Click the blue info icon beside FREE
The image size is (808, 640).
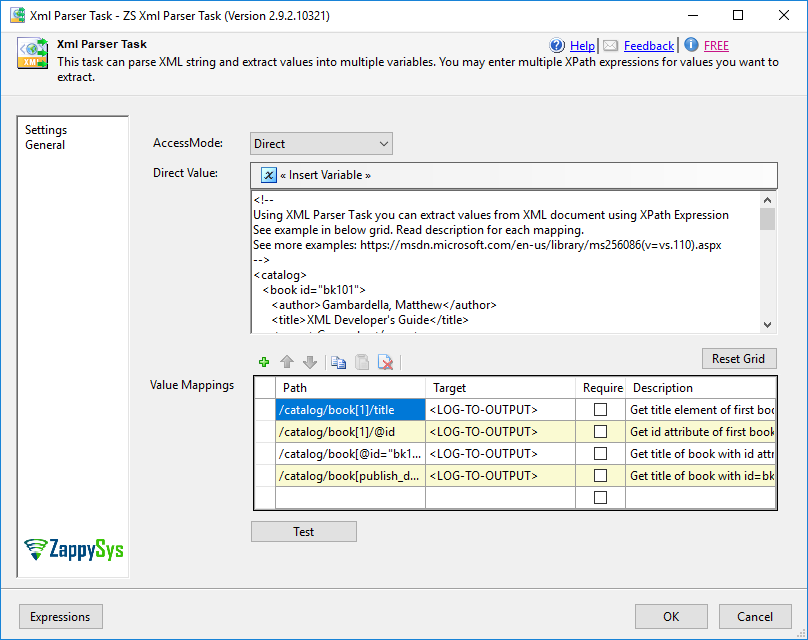click(x=691, y=45)
